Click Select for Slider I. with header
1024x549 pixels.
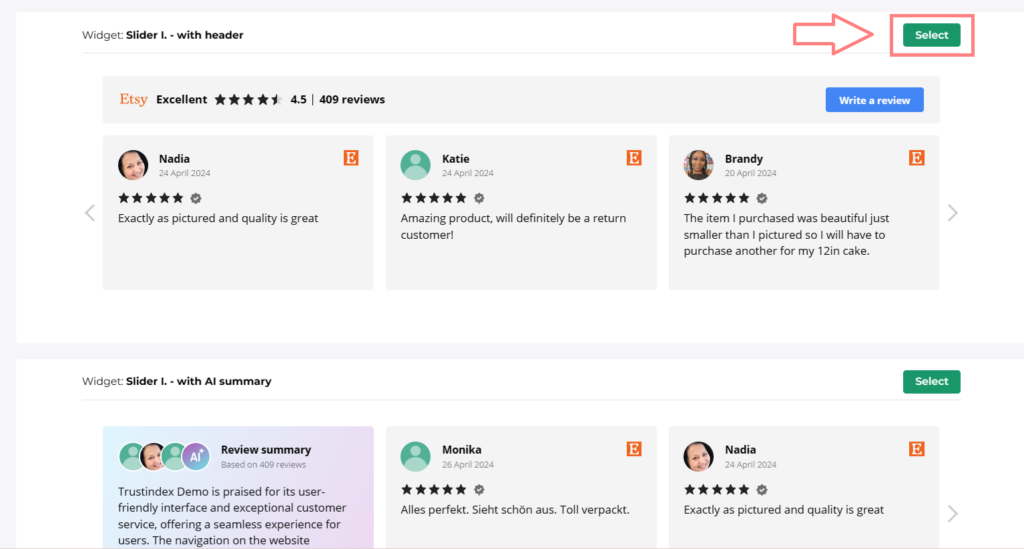(931, 35)
